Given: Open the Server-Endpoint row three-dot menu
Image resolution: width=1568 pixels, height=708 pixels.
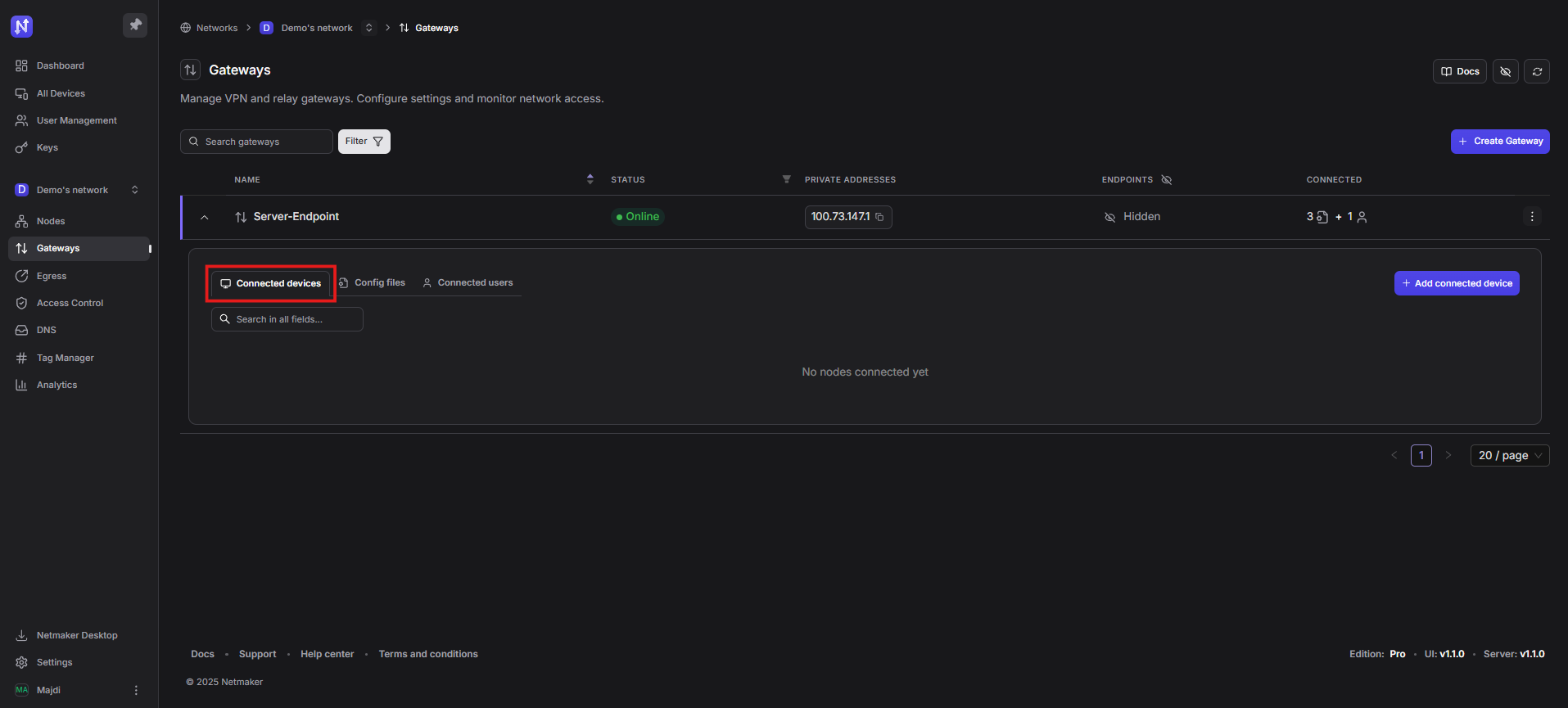Looking at the screenshot, I should tap(1532, 217).
